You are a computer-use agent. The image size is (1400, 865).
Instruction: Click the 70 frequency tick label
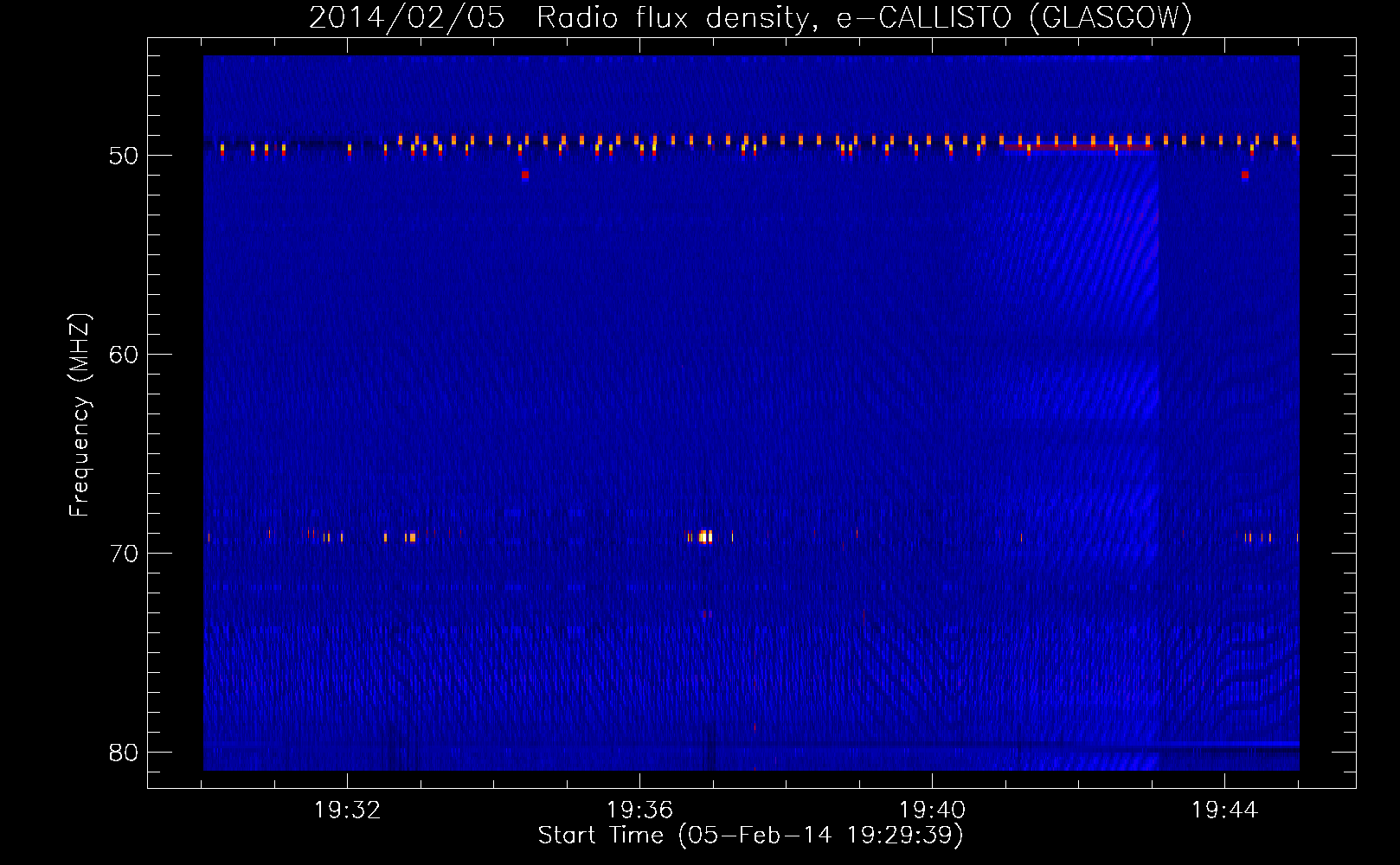[124, 554]
